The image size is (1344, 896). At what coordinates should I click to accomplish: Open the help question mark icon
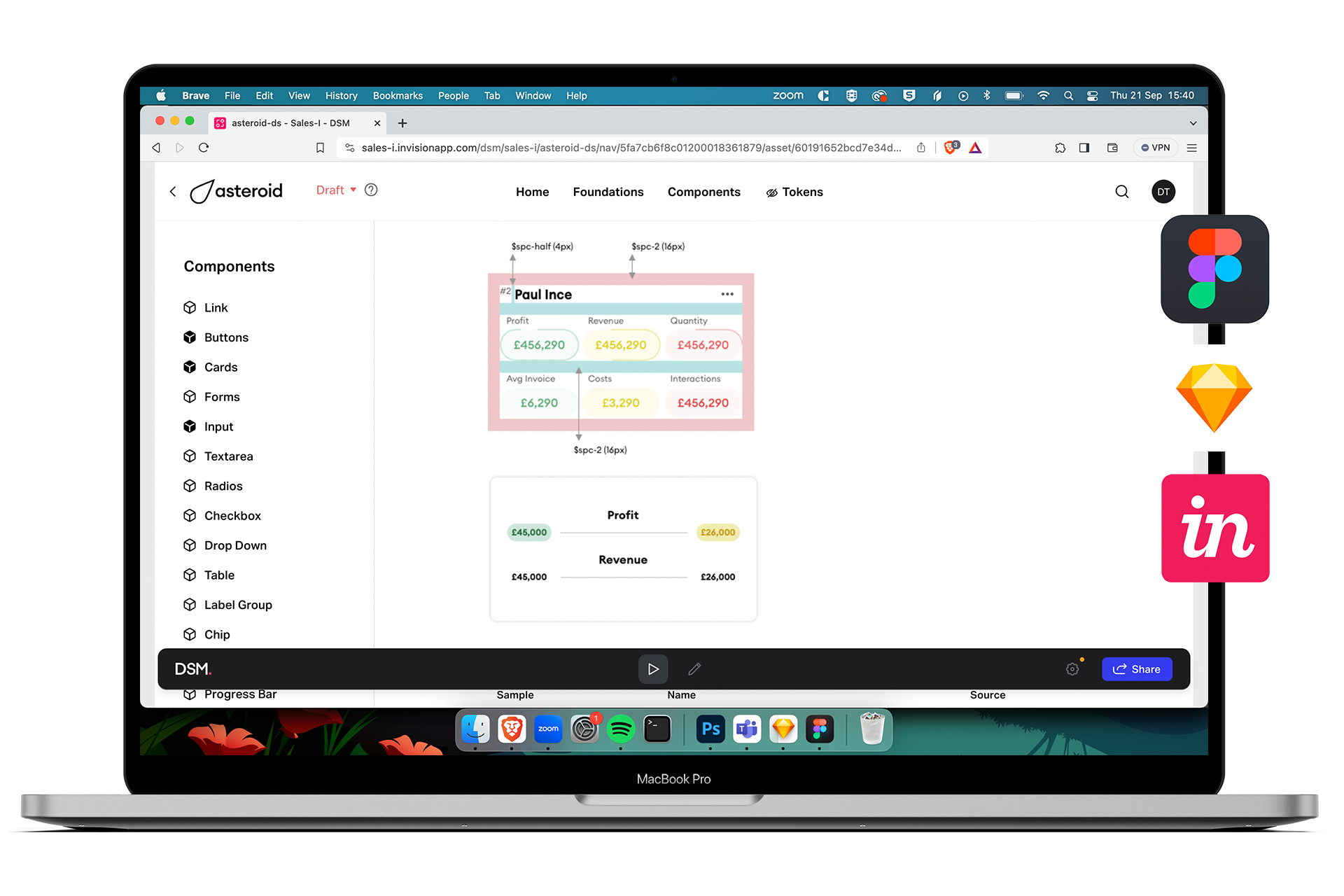click(371, 190)
